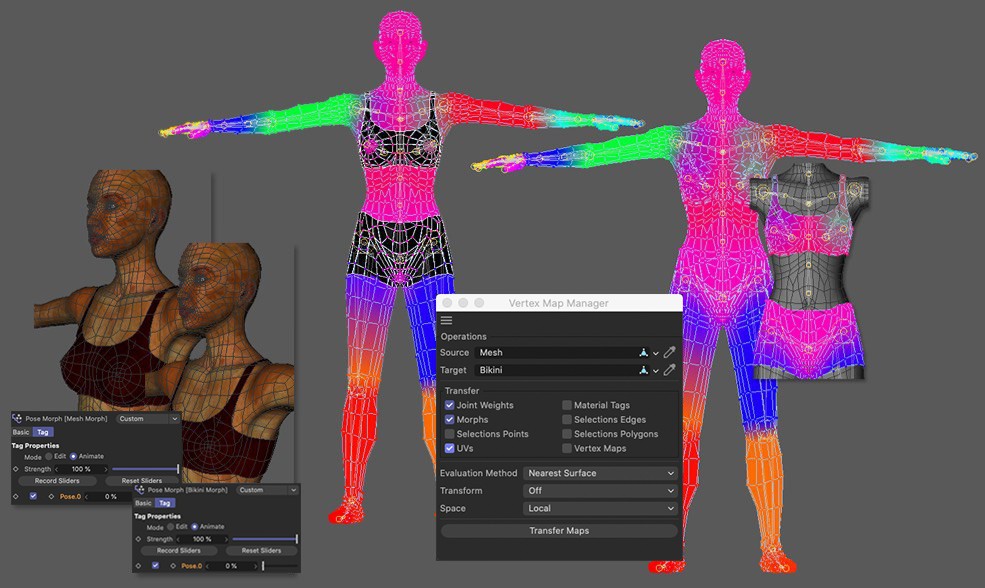Open the Evaluation Method dropdown

point(600,473)
